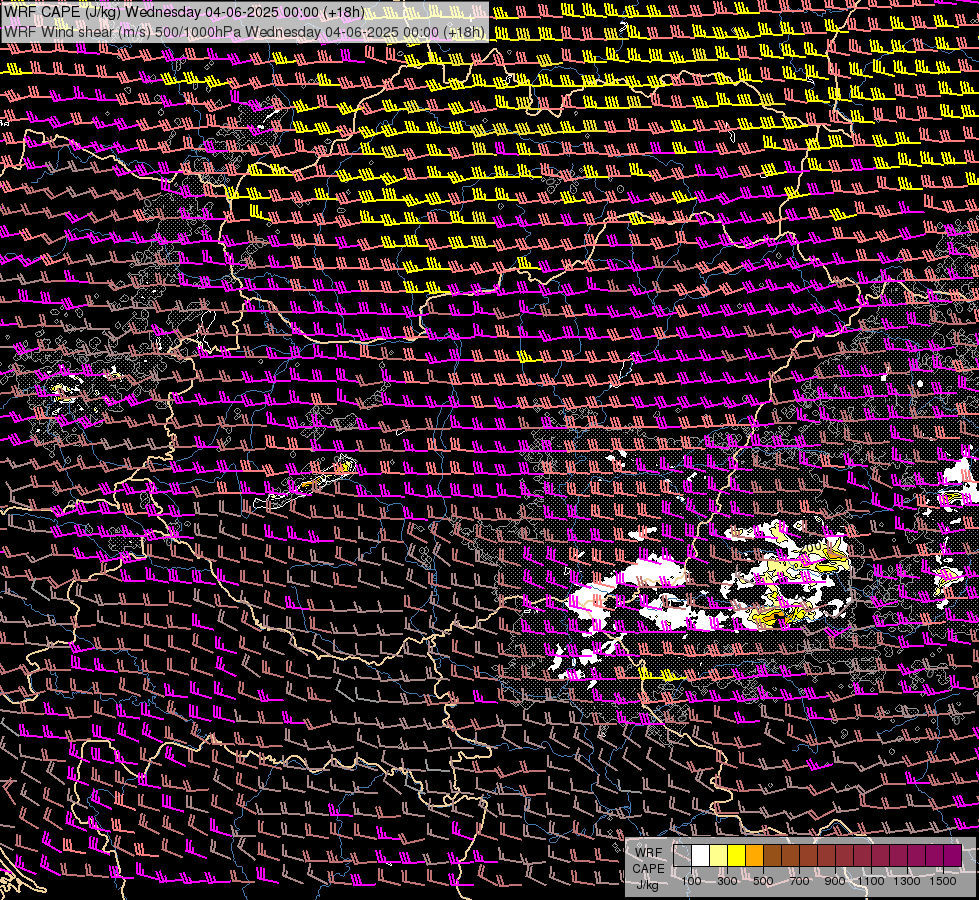Screen dimensions: 979x900
Task: Select the WRF Wind shear title line
Action: point(244,32)
